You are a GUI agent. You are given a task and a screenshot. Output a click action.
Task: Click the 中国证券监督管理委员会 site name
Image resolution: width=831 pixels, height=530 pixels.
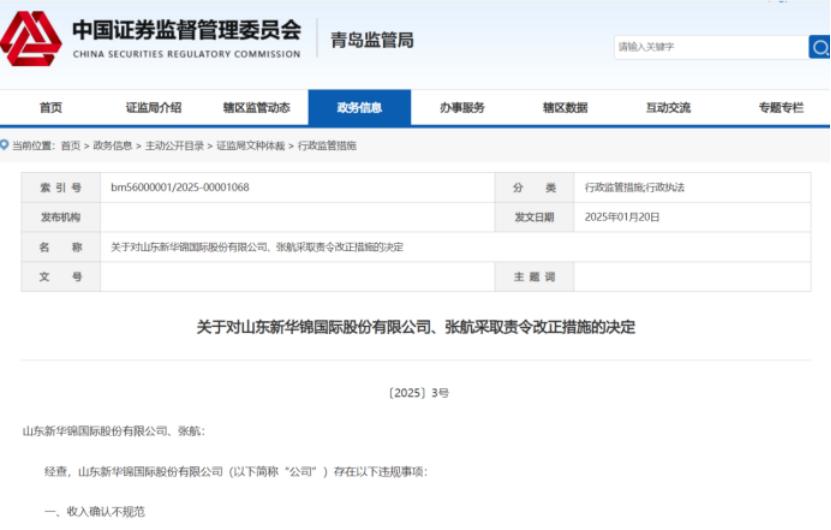(x=186, y=31)
